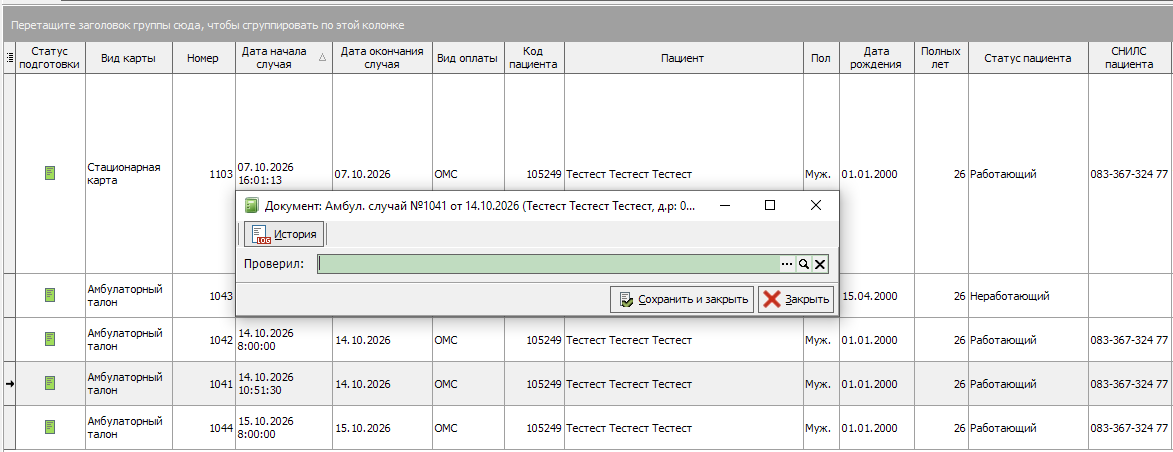
Task: Close the Документ dialog with the title X
Action: coord(816,205)
